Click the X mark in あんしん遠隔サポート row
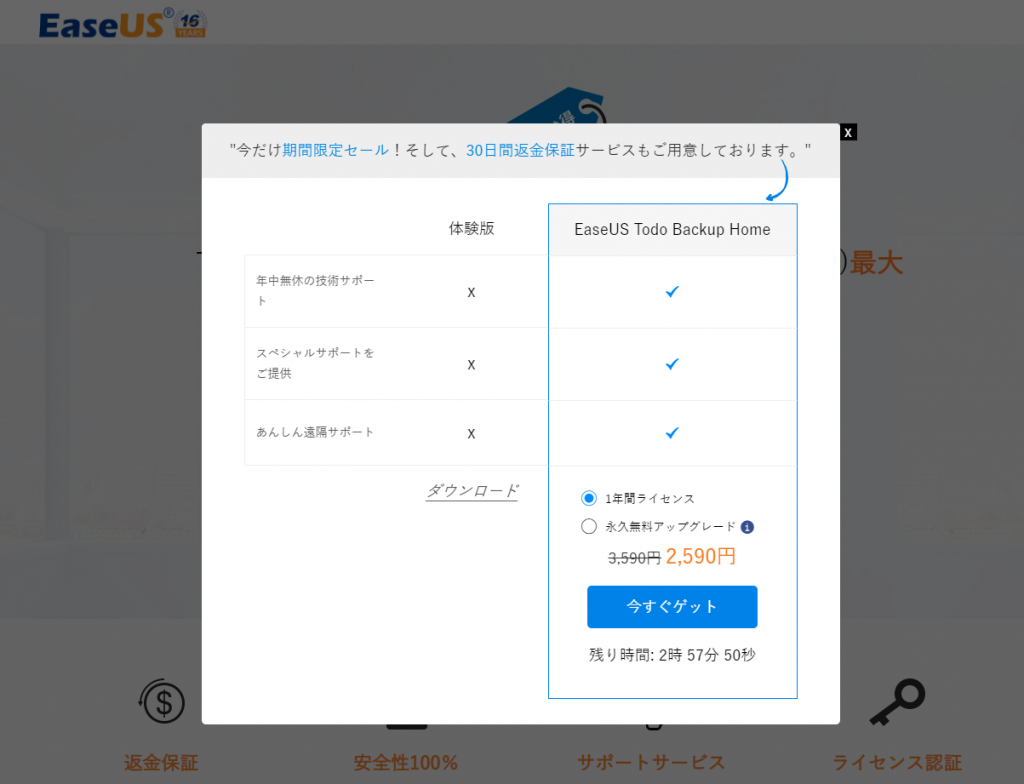The width and height of the screenshot is (1024, 784). 472,434
